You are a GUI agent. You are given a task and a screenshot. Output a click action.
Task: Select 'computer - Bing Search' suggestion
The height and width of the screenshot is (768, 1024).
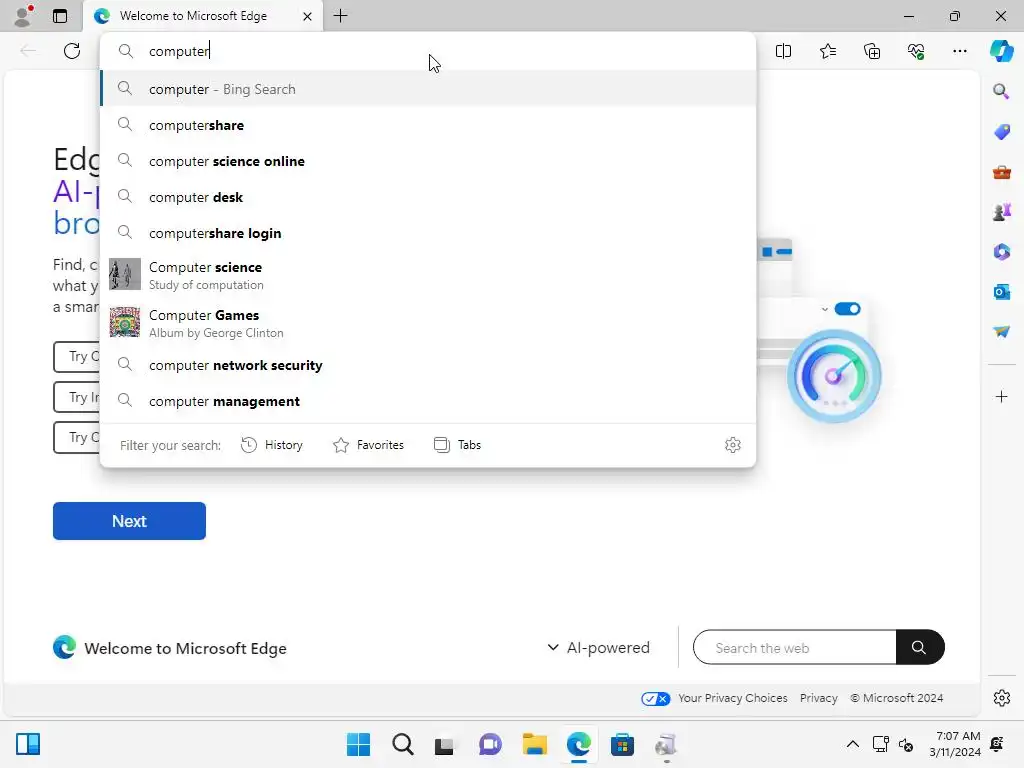tap(428, 89)
